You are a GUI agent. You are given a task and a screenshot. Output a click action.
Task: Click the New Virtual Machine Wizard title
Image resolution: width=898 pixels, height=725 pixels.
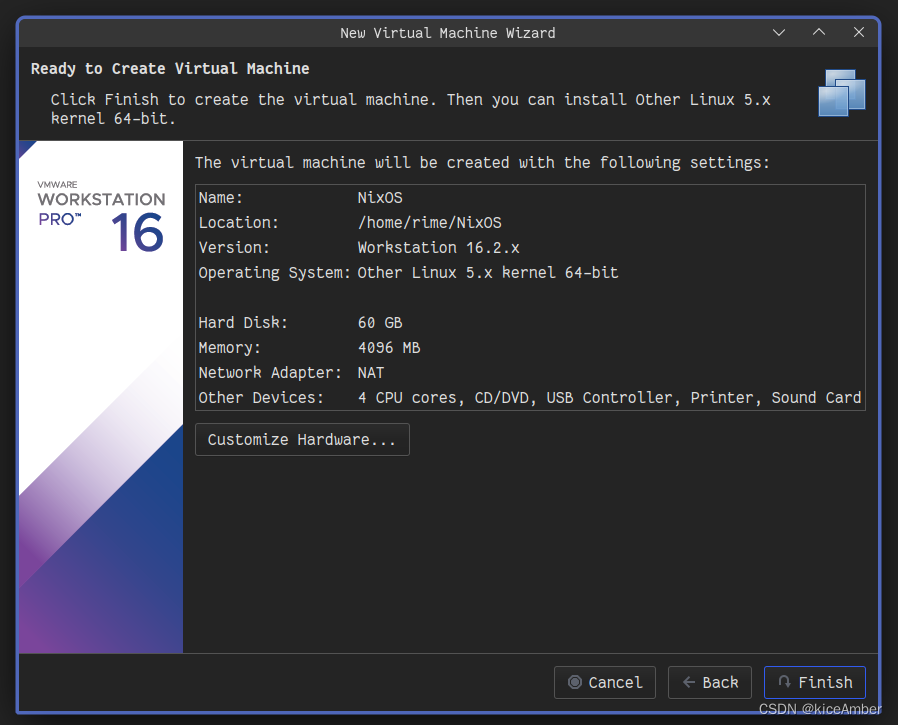click(x=449, y=32)
